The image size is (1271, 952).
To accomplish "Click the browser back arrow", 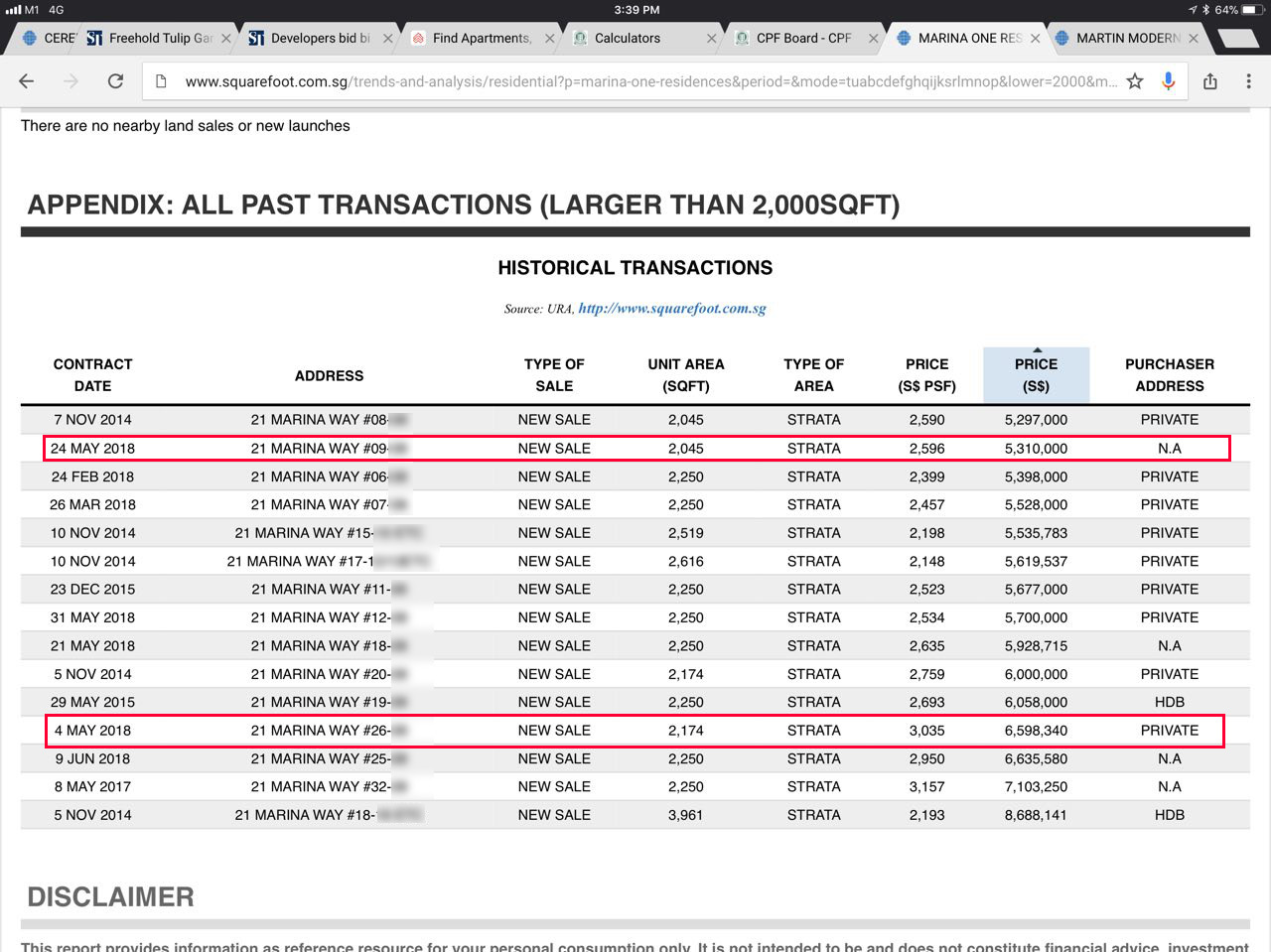I will pos(27,81).
